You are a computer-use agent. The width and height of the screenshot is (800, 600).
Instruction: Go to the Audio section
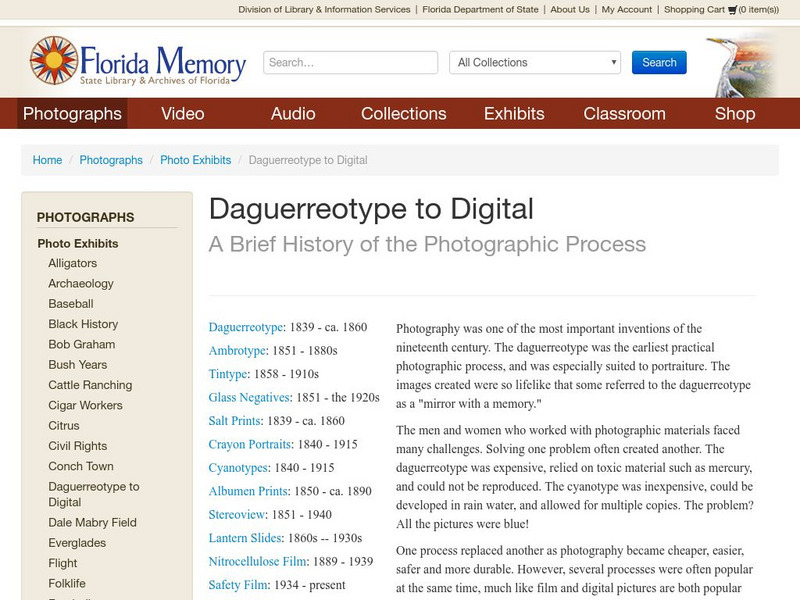tap(293, 113)
